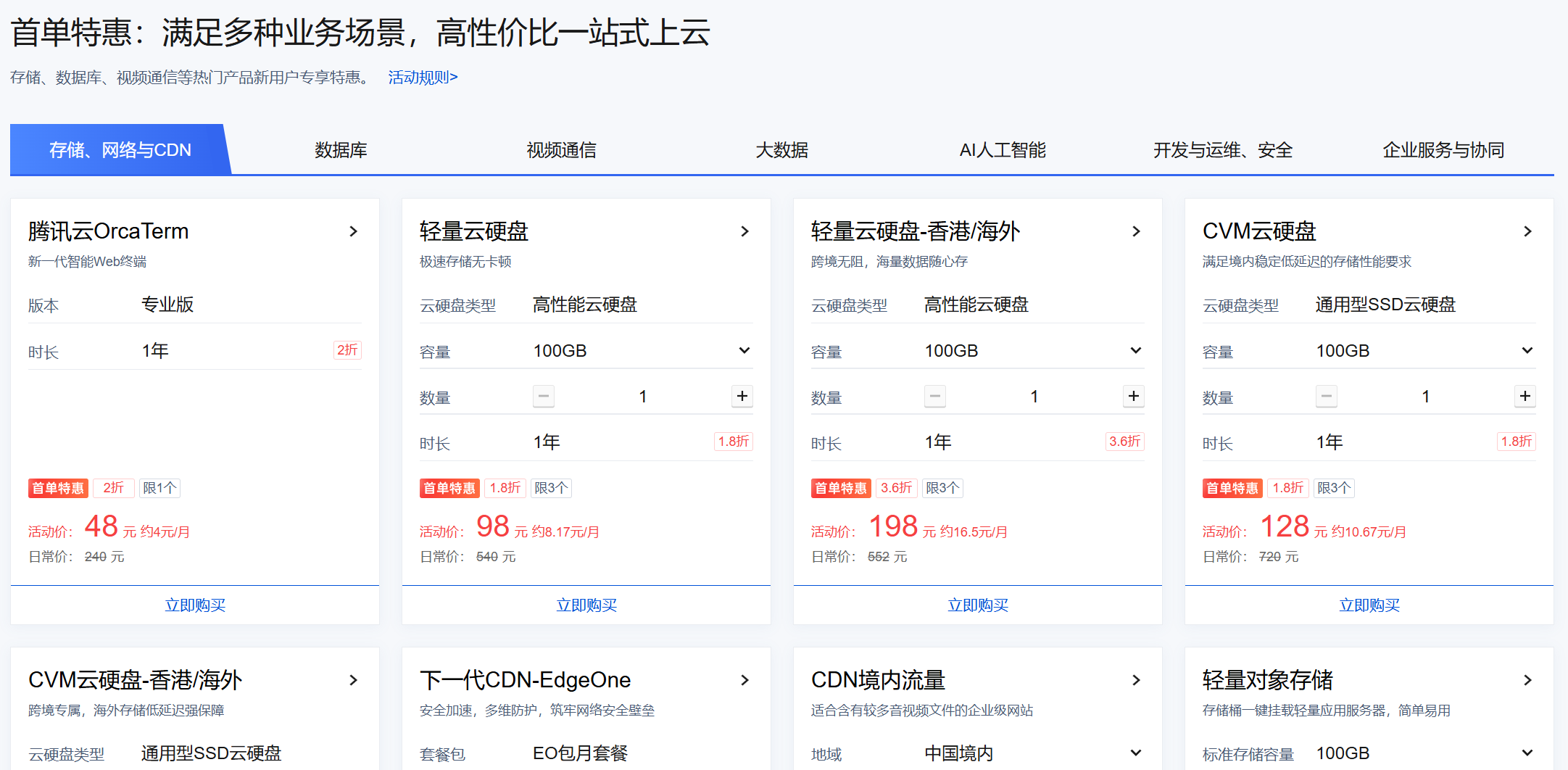This screenshot has width=1568, height=770.
Task: Go to the 开发与运维、安全 tab
Action: [x=1223, y=150]
